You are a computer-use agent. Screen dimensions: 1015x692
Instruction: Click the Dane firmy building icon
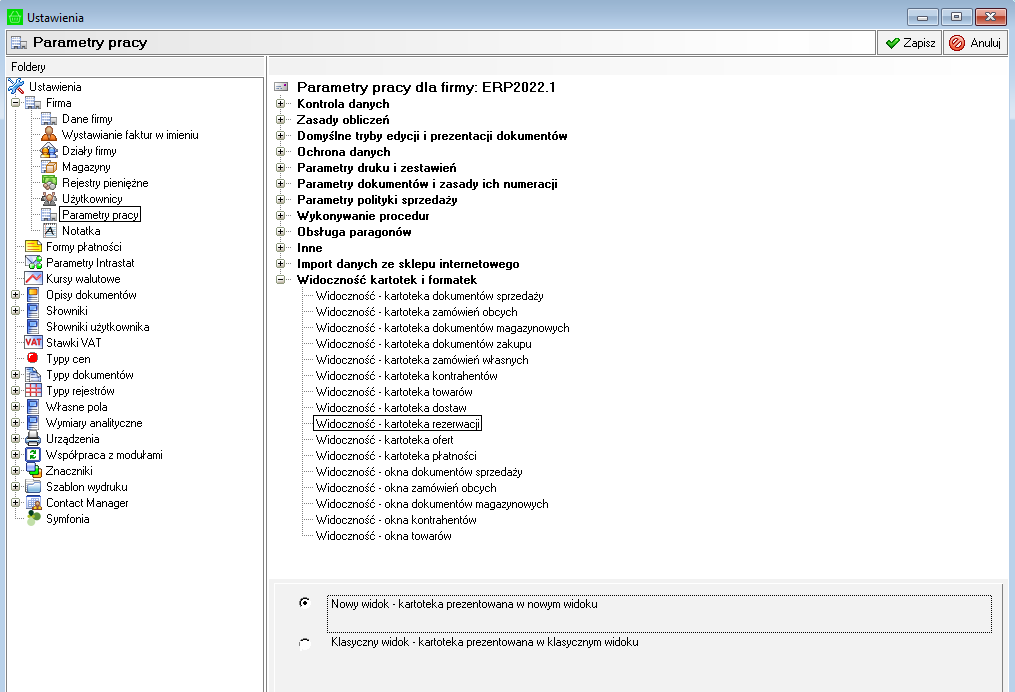[49, 119]
